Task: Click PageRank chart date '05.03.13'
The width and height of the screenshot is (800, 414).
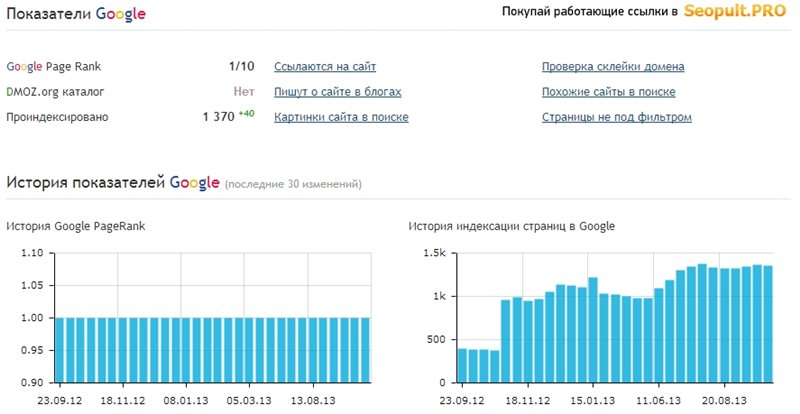Action: point(249,400)
